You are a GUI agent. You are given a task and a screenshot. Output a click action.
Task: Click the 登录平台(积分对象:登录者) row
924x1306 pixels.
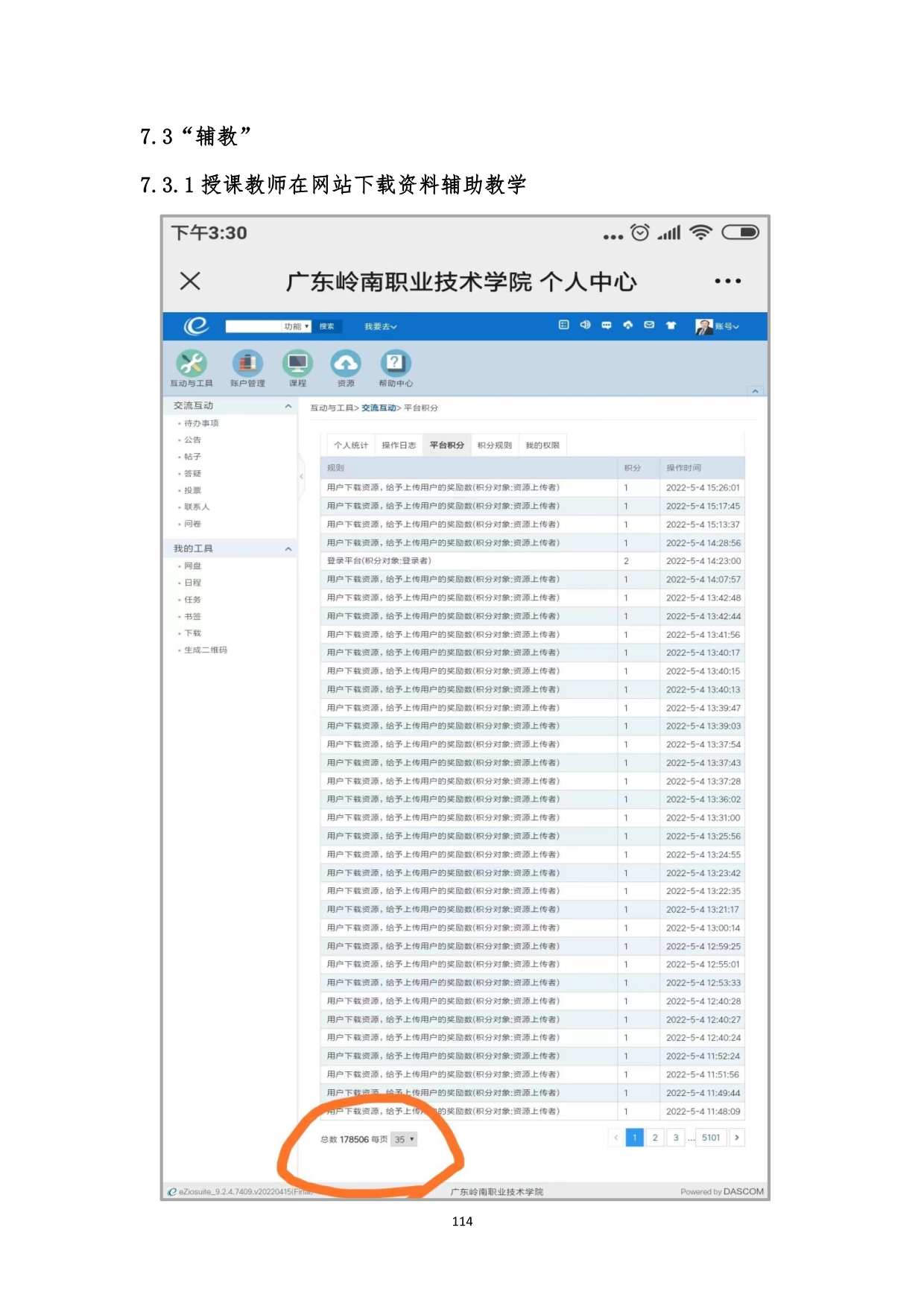[x=532, y=561]
